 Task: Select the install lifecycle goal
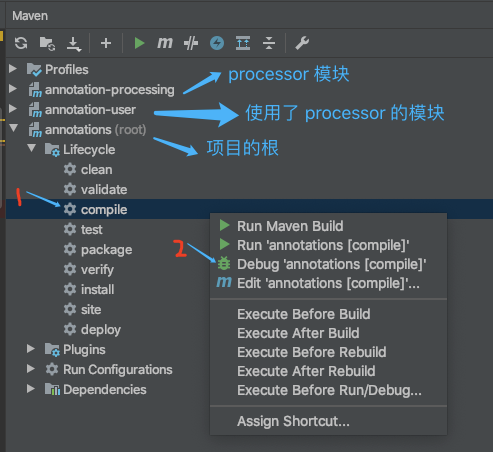[x=98, y=290]
